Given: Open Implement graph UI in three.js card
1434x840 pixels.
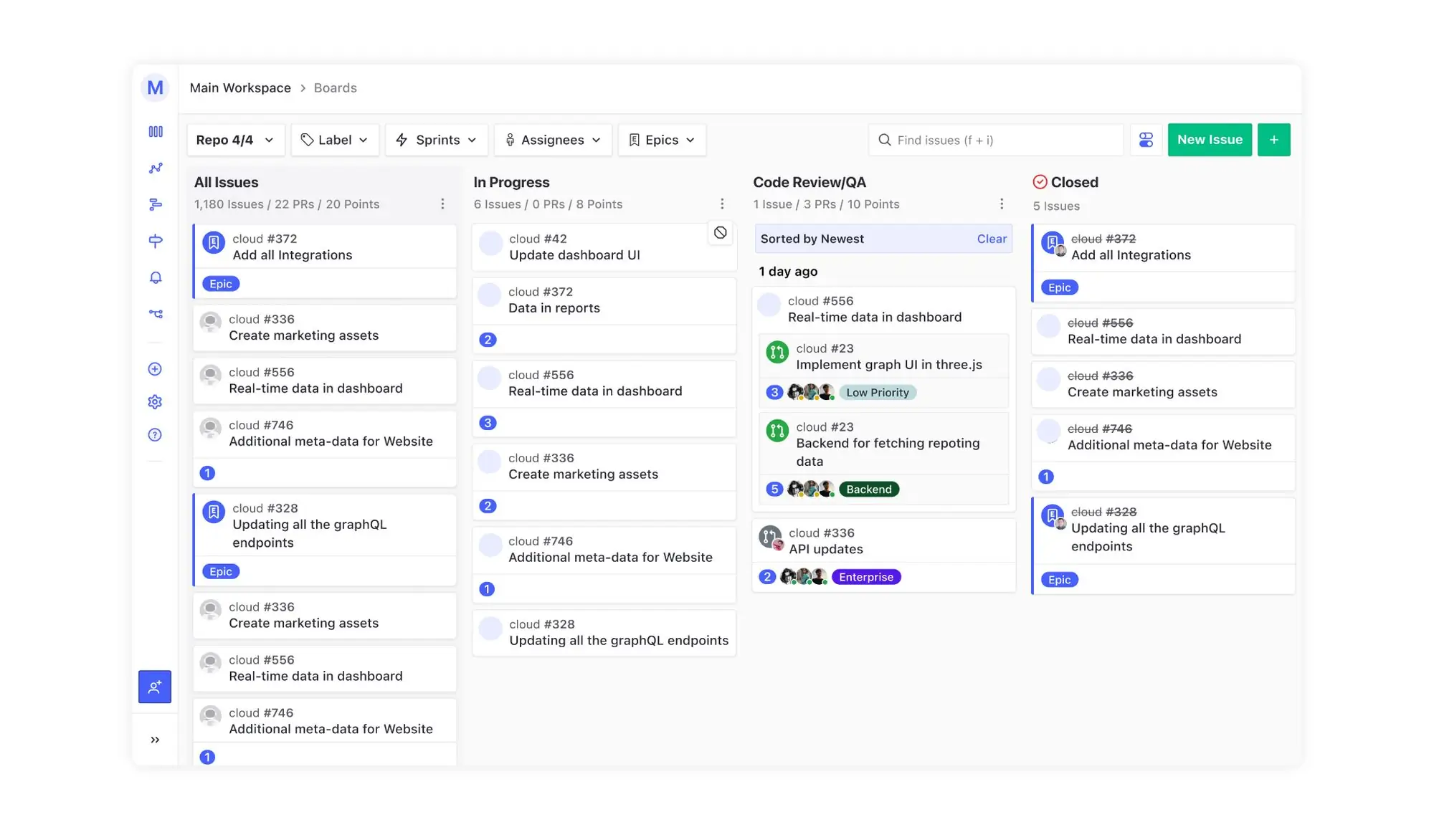Looking at the screenshot, I should 883,371.
